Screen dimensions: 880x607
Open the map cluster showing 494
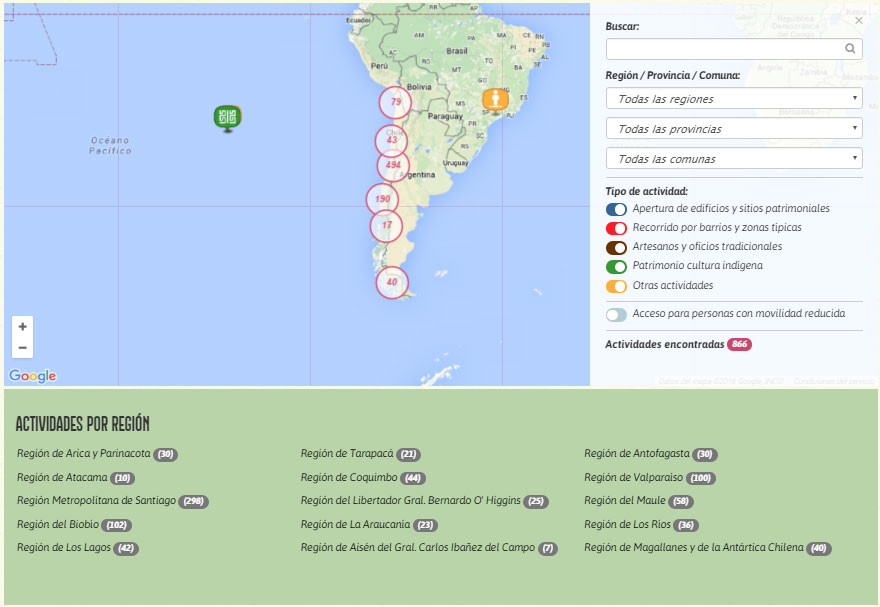point(393,165)
